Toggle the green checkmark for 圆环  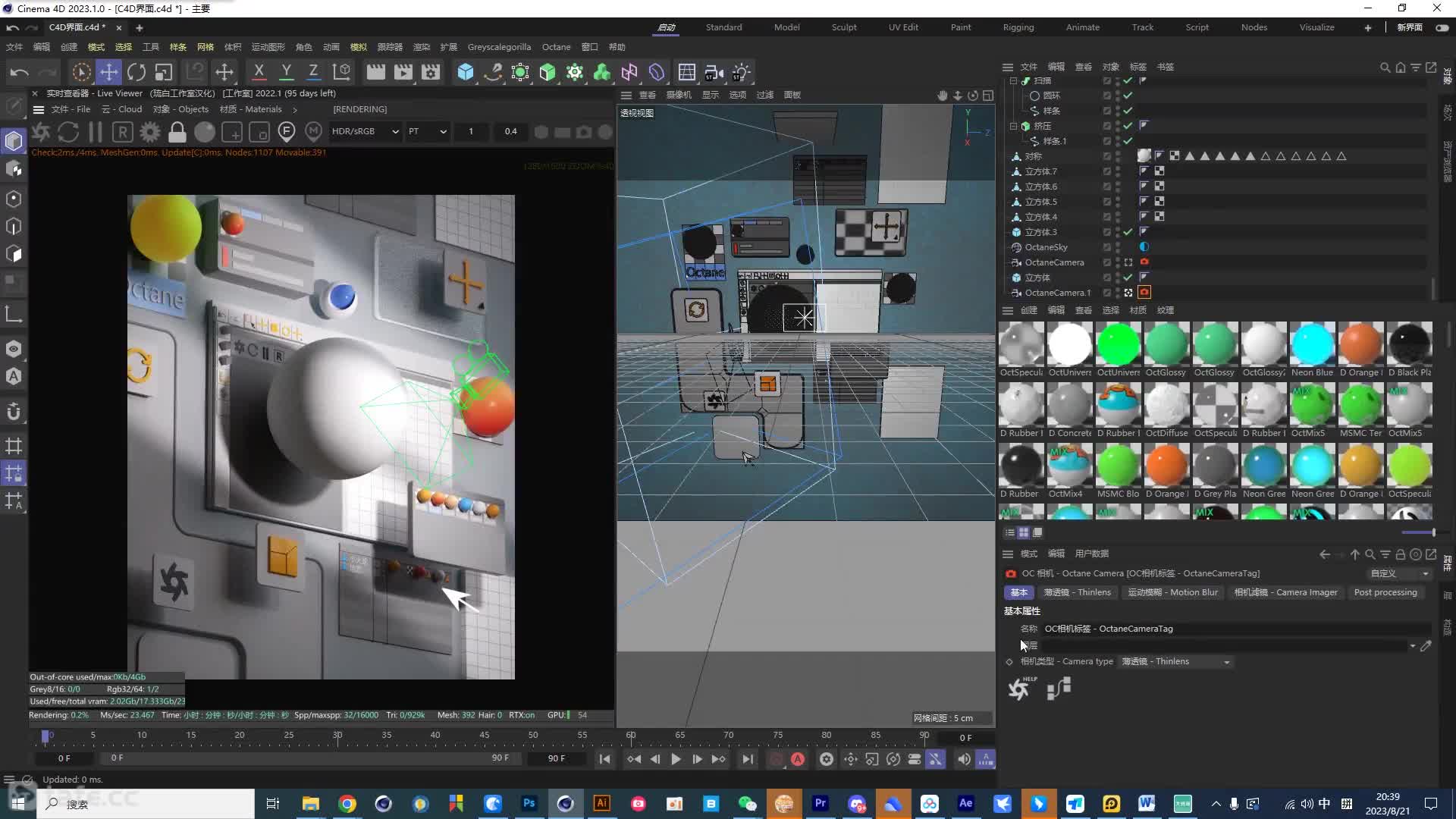[x=1128, y=96]
